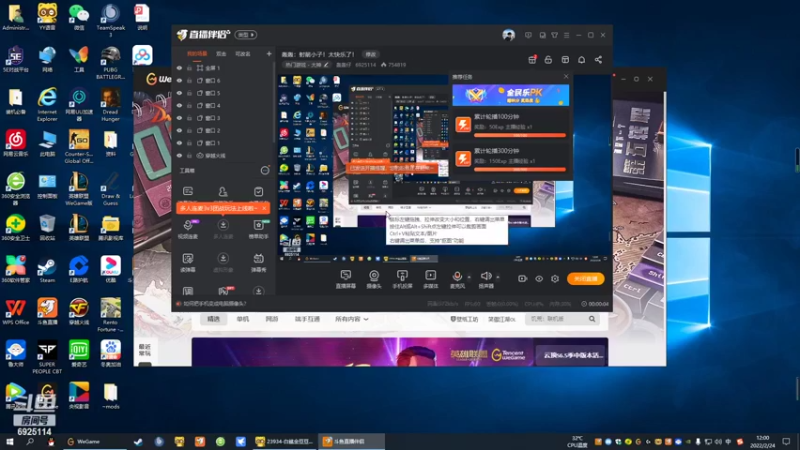Expand 所有内容 dropdown in WeGame
The height and width of the screenshot is (450, 800).
[x=352, y=319]
